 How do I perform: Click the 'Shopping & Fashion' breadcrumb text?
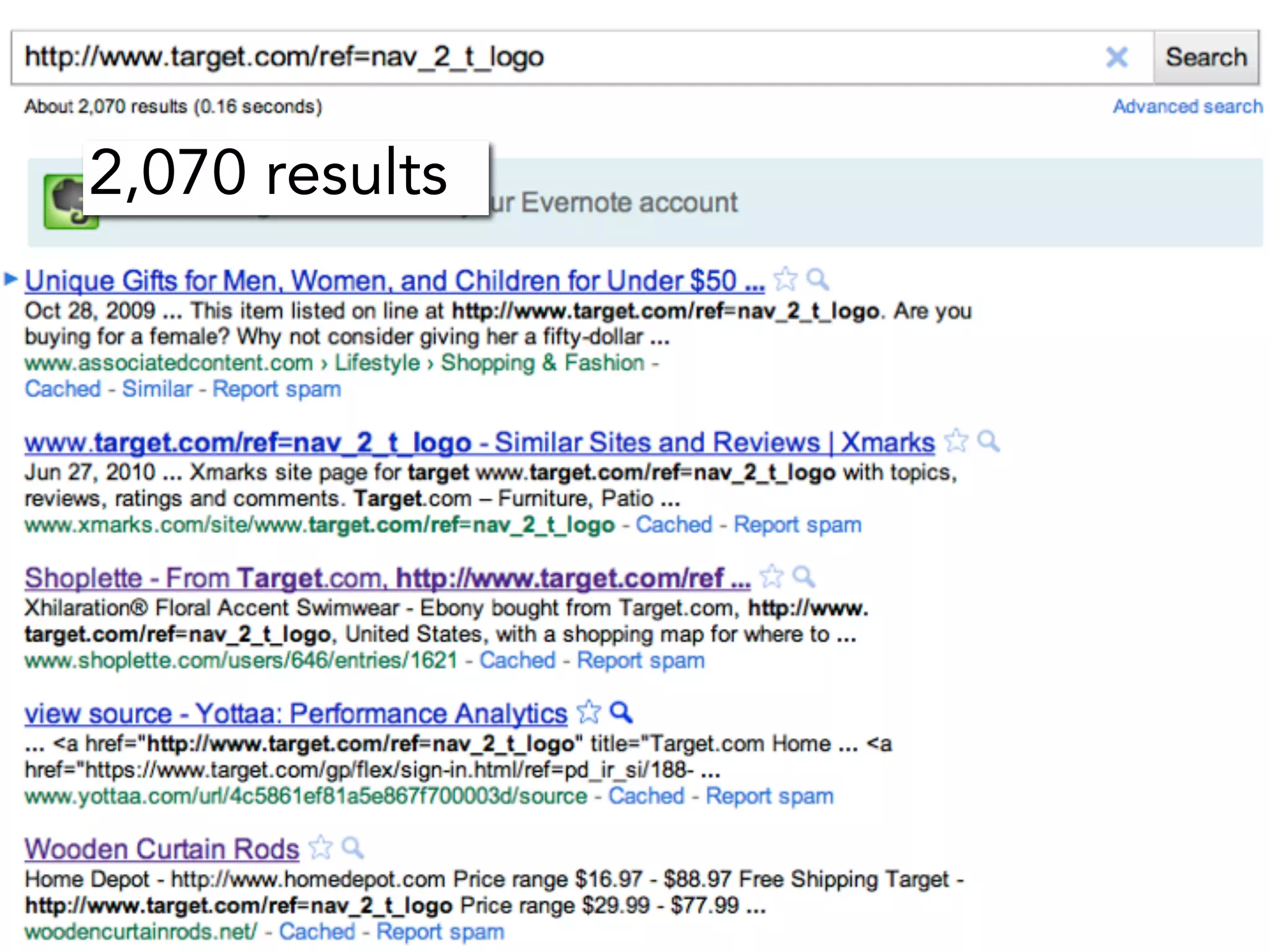click(x=543, y=363)
